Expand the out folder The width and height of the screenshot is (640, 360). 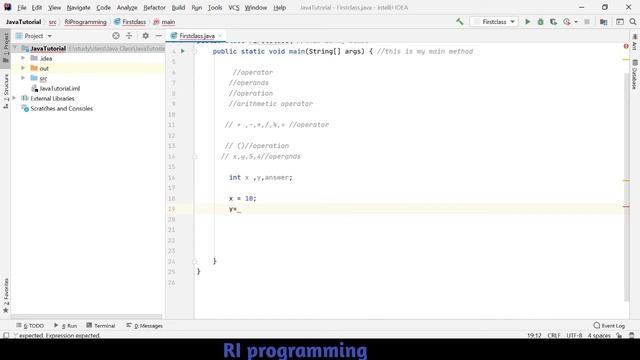(x=23, y=68)
